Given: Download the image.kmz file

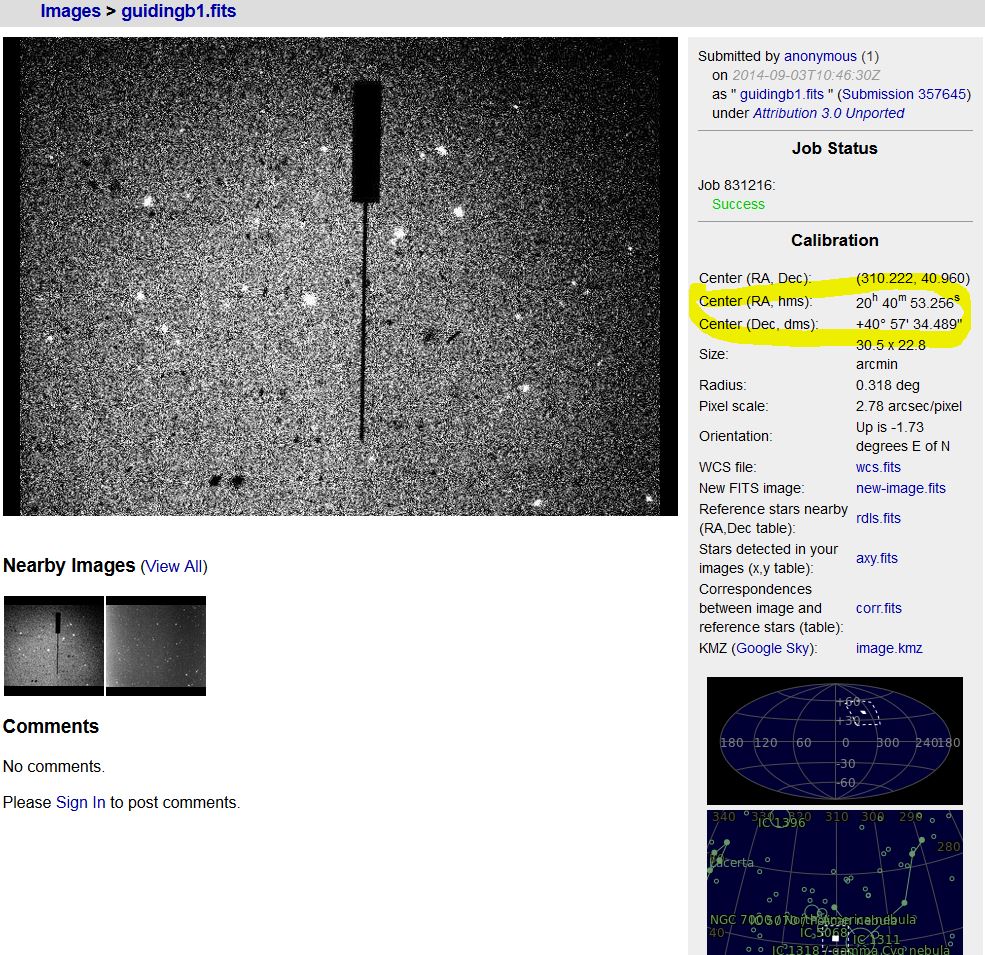Looking at the screenshot, I should tap(889, 648).
